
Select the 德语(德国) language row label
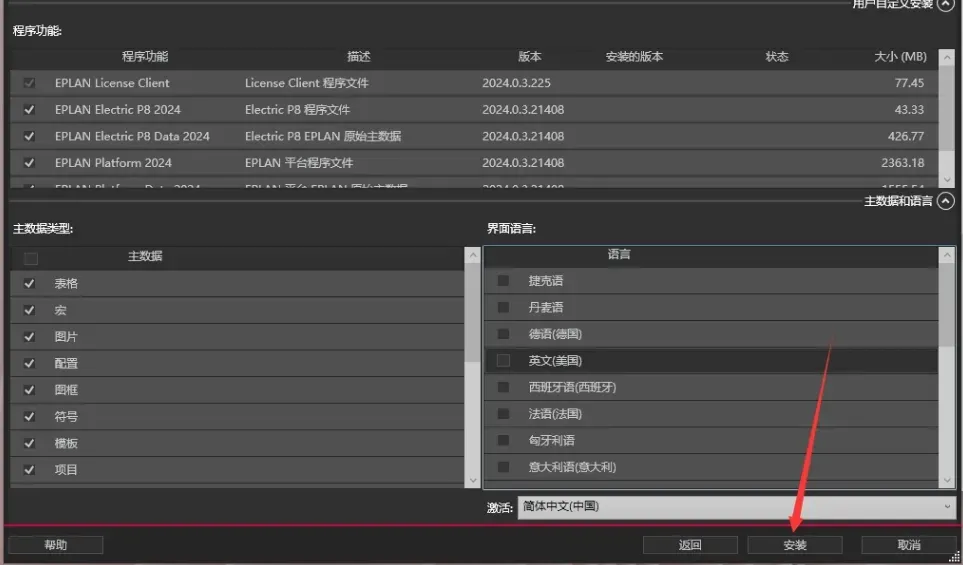(555, 334)
